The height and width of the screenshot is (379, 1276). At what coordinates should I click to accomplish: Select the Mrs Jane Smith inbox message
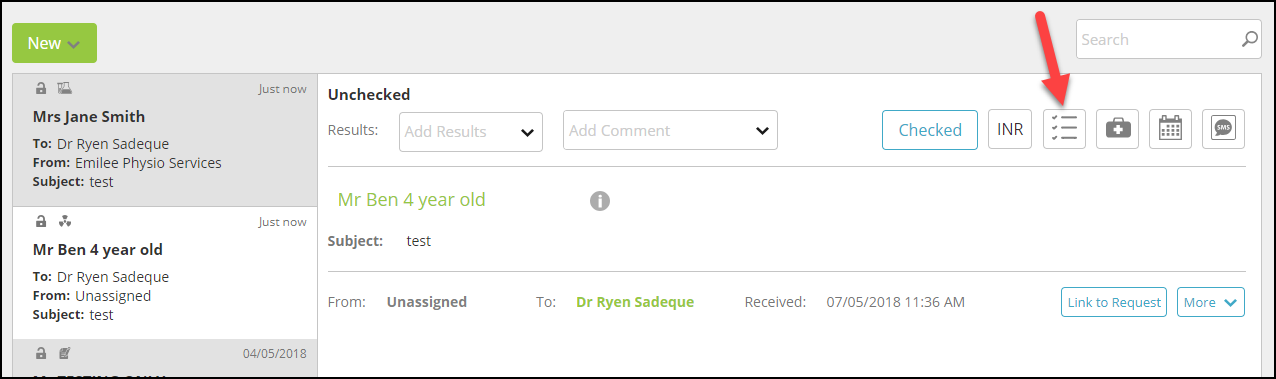[x=165, y=140]
